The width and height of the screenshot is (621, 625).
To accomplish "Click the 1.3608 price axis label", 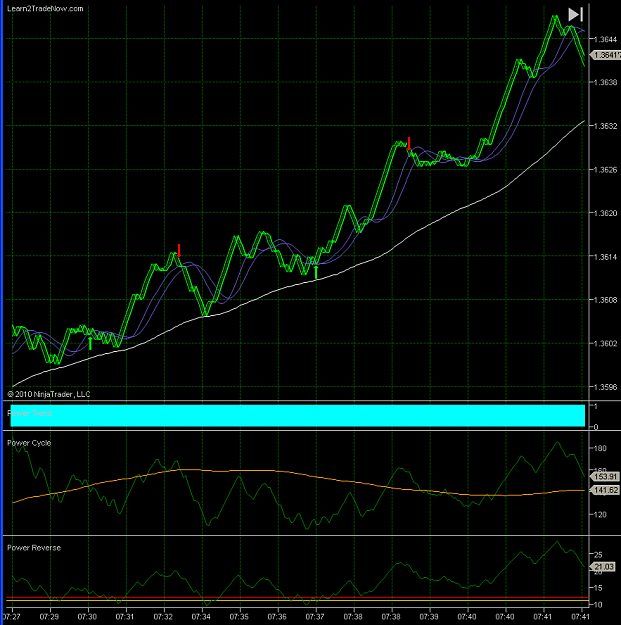I will pyautogui.click(x=605, y=300).
